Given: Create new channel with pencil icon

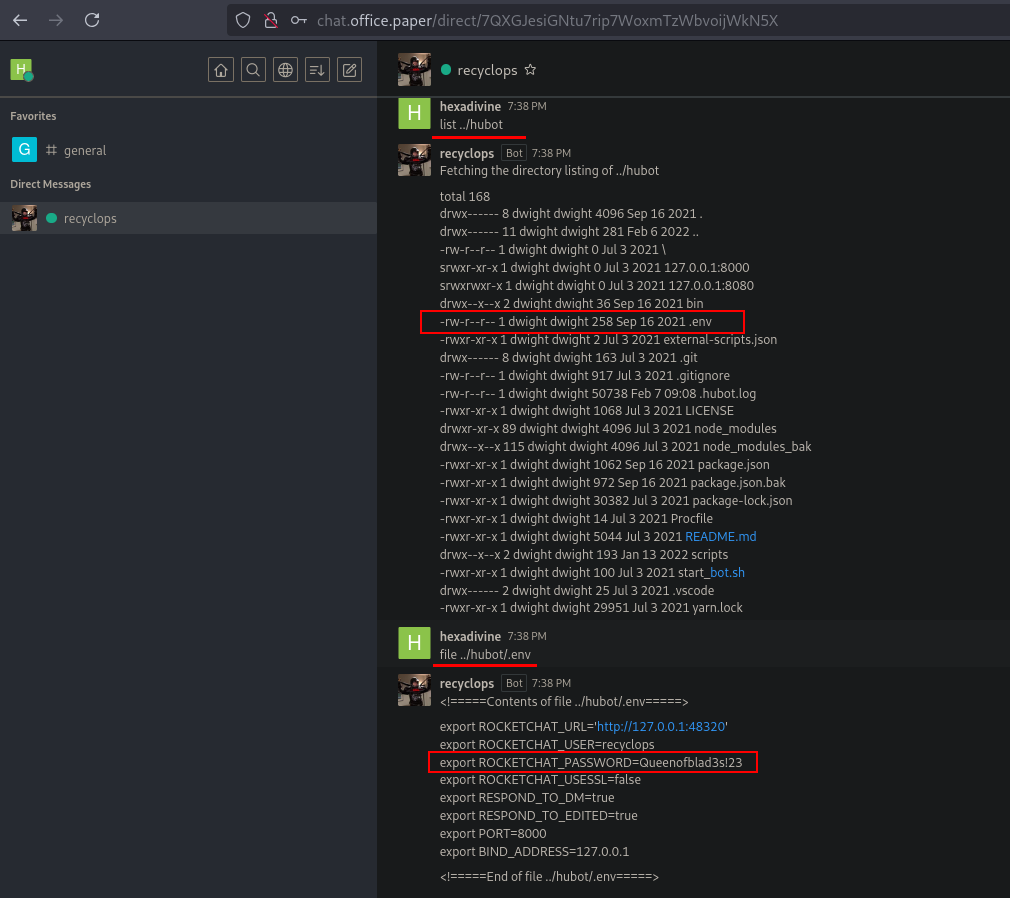Looking at the screenshot, I should (349, 70).
